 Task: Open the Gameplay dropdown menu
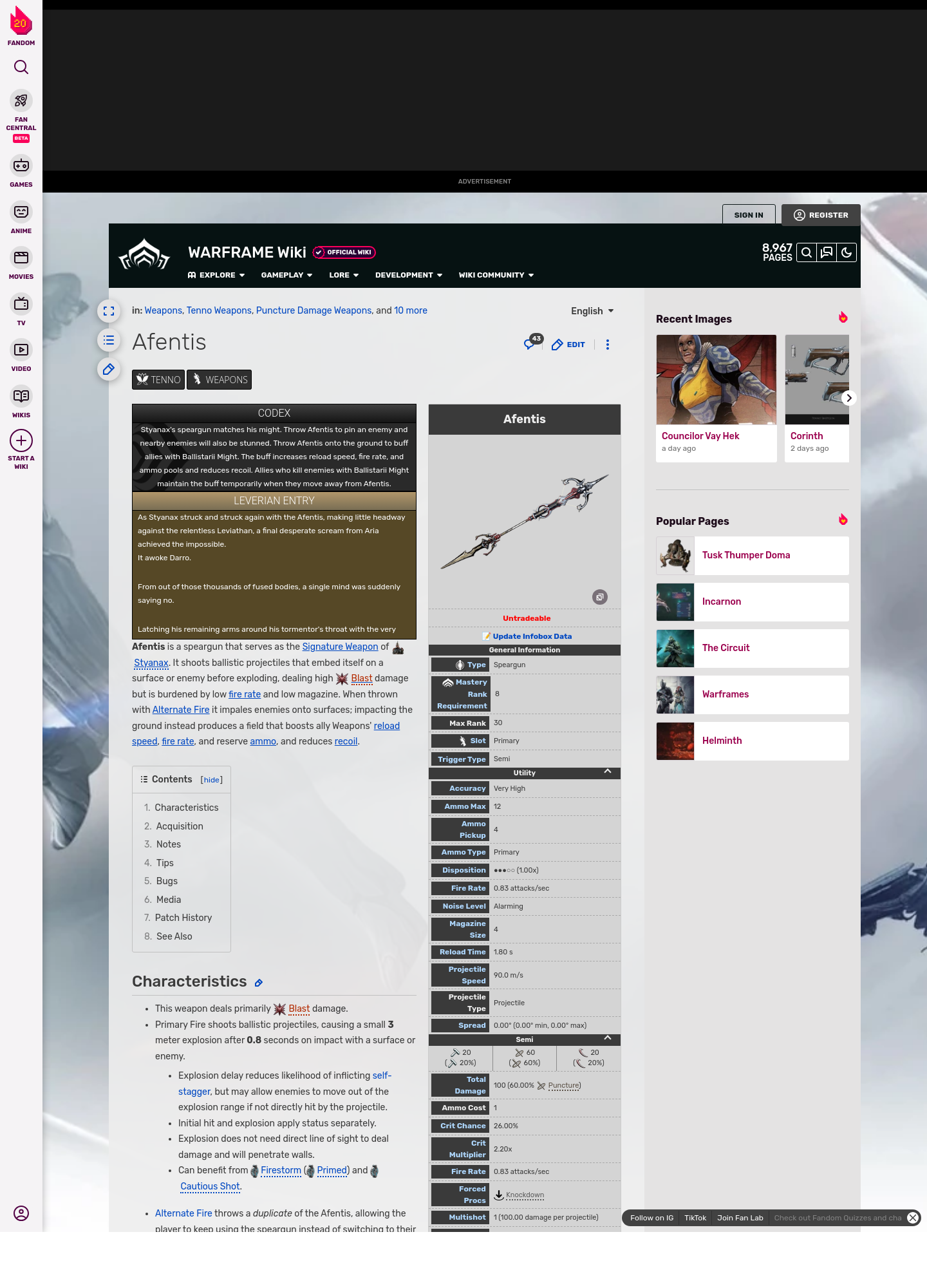click(x=286, y=275)
